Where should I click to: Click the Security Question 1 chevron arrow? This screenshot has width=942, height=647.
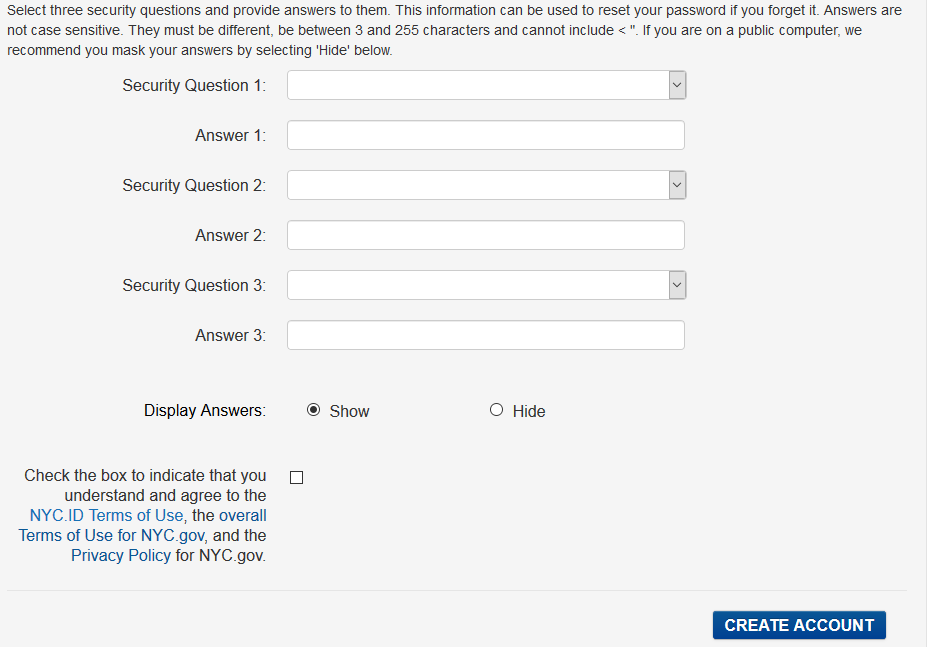[x=677, y=85]
